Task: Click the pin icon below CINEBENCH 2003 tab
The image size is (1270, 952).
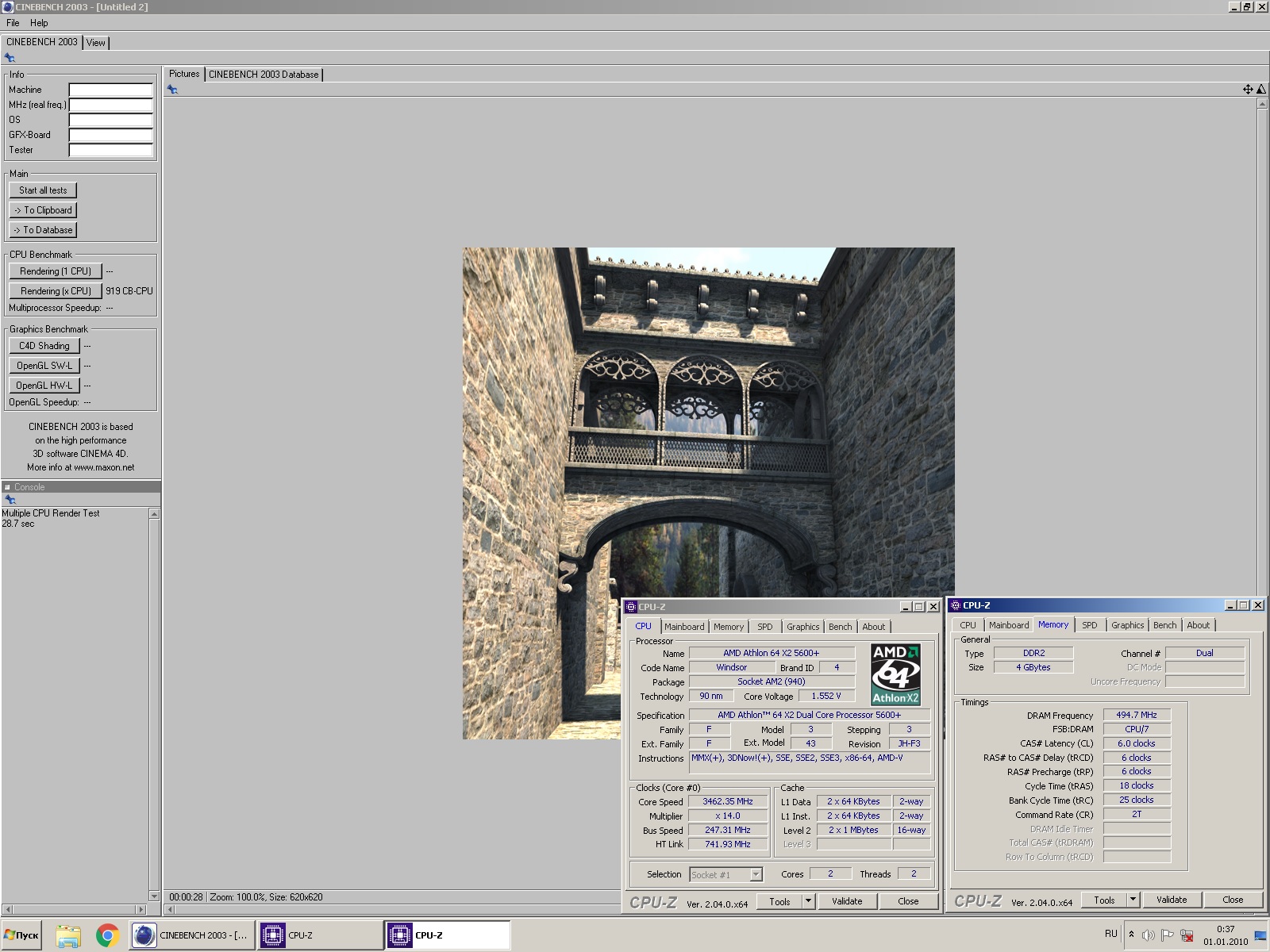Action: click(10, 58)
